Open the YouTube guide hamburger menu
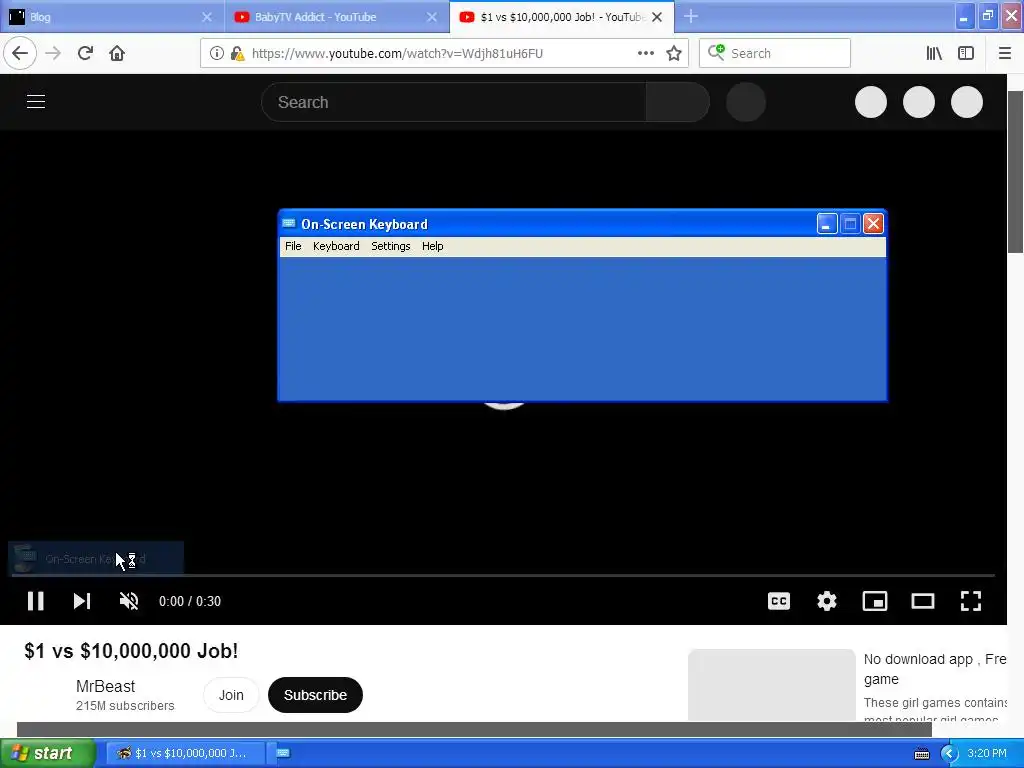This screenshot has width=1024, height=768. coord(36,102)
